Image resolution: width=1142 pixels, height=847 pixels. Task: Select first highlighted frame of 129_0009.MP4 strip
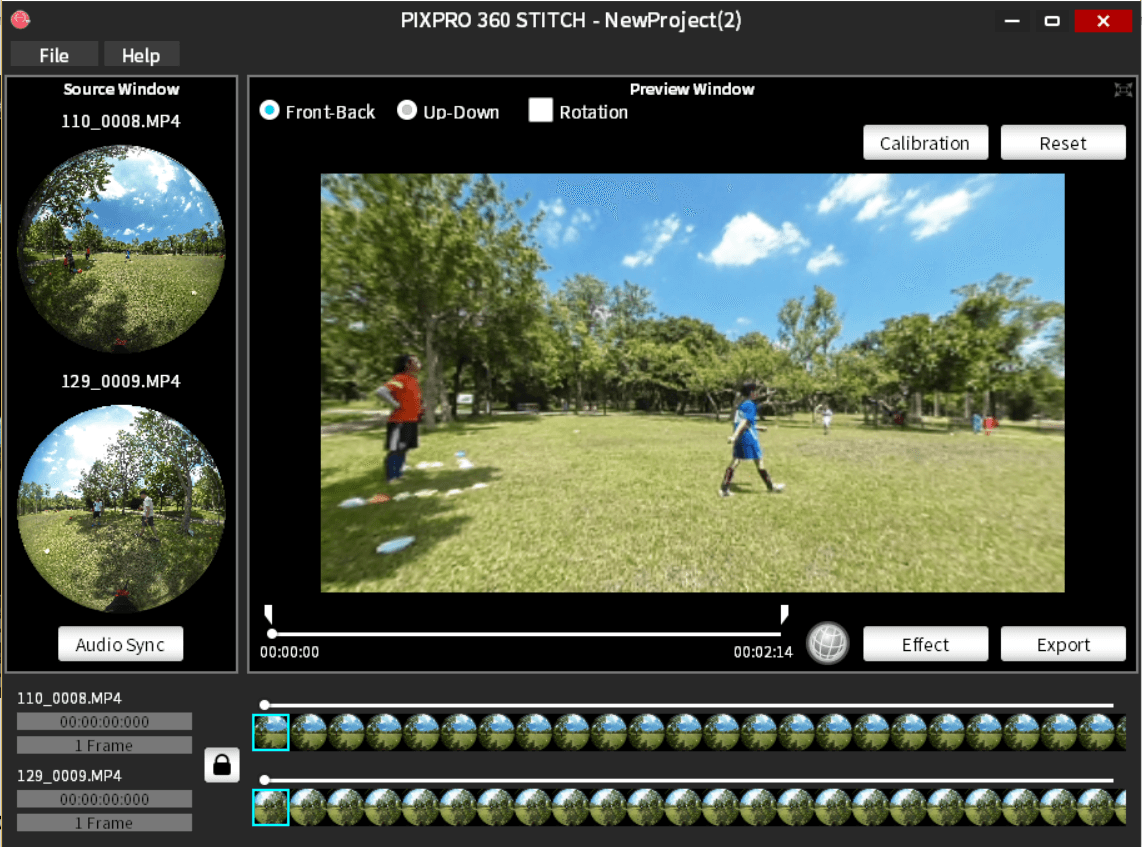271,807
